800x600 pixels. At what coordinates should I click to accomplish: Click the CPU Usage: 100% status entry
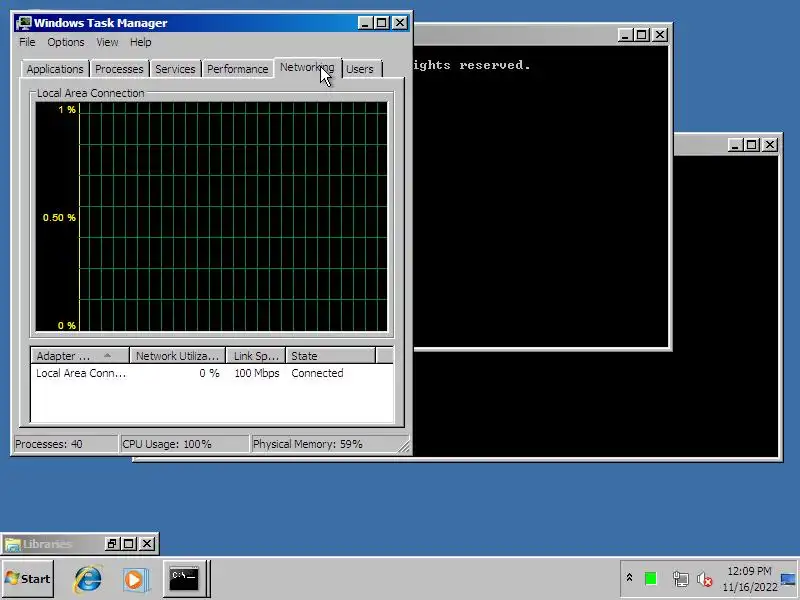coord(184,444)
